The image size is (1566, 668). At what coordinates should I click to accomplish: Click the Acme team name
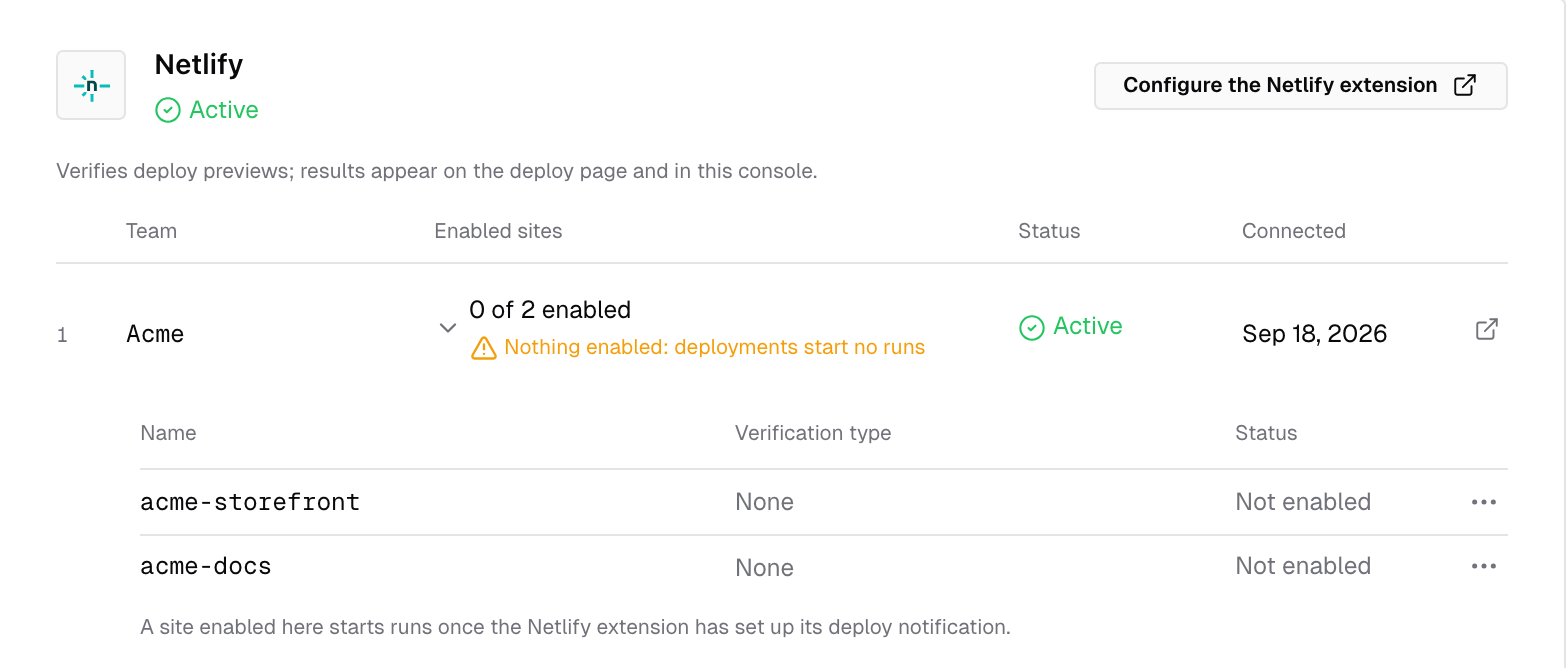155,334
